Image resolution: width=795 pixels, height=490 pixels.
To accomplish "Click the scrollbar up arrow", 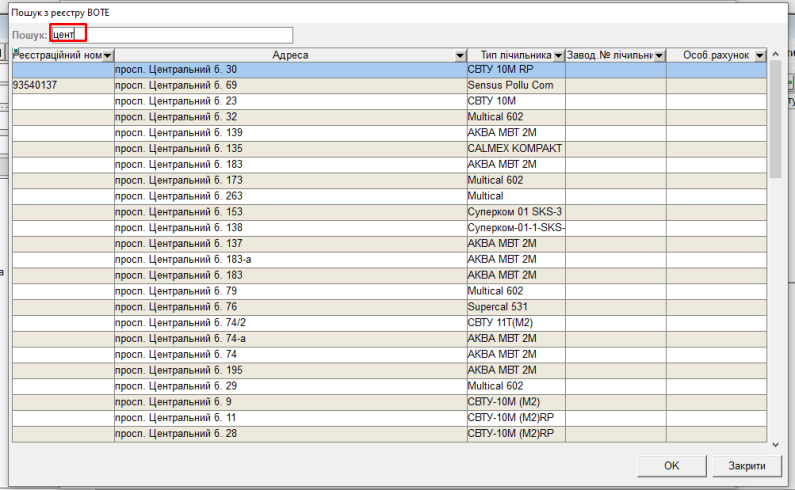I will (x=775, y=55).
